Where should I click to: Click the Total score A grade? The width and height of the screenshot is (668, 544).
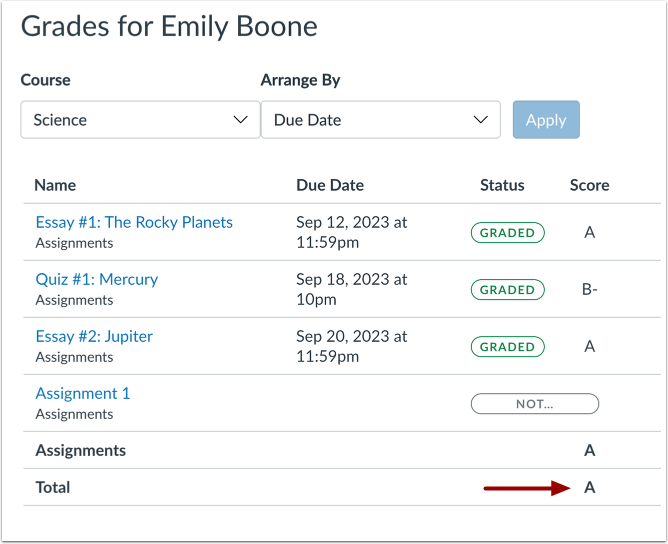[590, 488]
